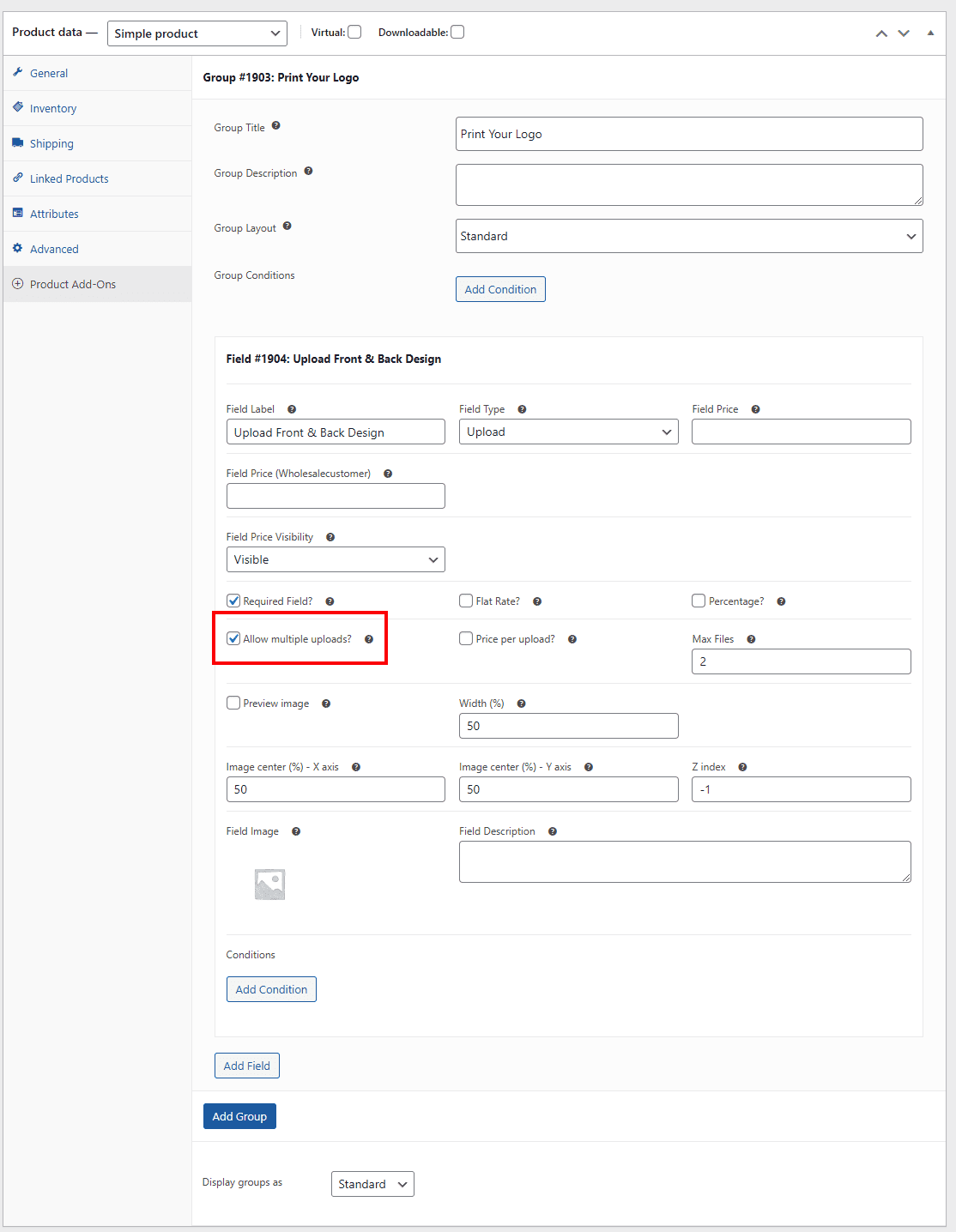The image size is (956, 1232).
Task: Open the Field Label help tooltip icon
Action: [292, 409]
